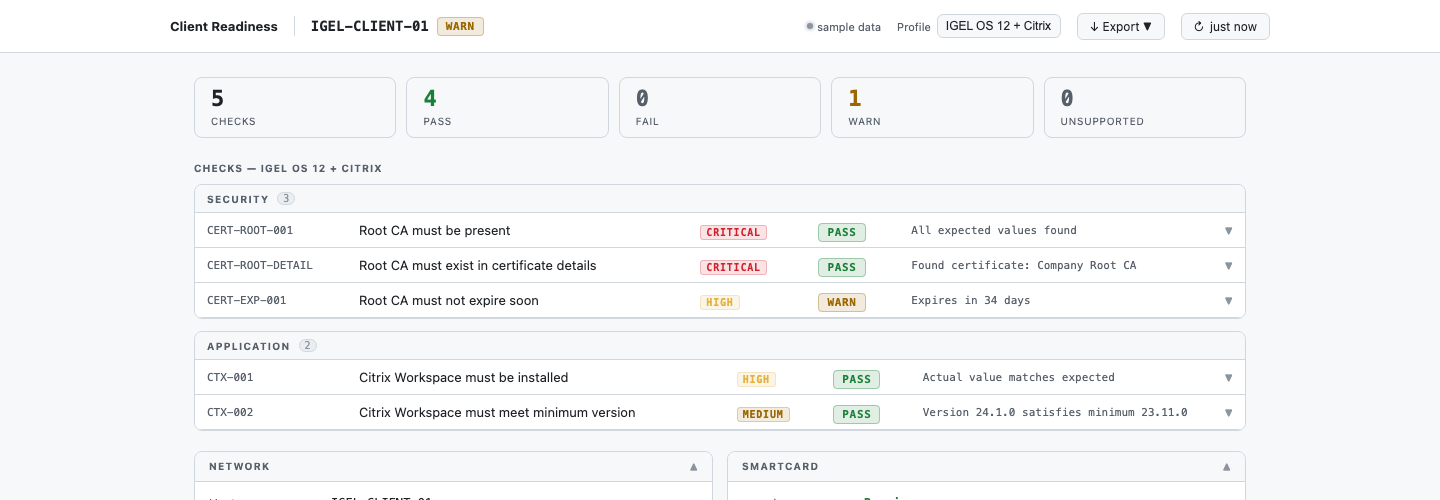This screenshot has width=1440, height=500.
Task: Expand the CERT-ROOT-001 row details
Action: (x=1228, y=231)
